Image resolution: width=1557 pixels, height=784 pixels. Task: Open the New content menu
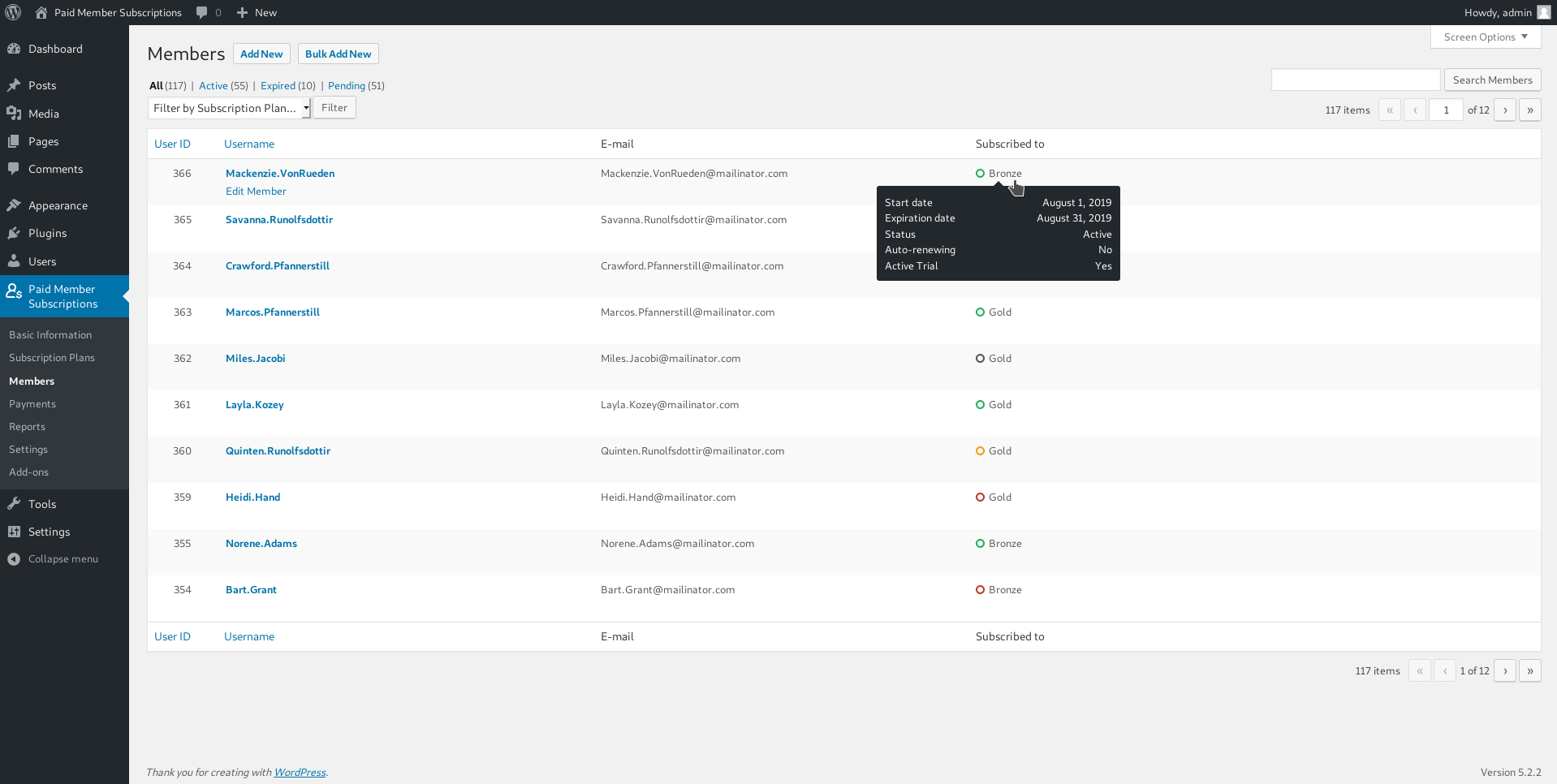click(x=257, y=12)
